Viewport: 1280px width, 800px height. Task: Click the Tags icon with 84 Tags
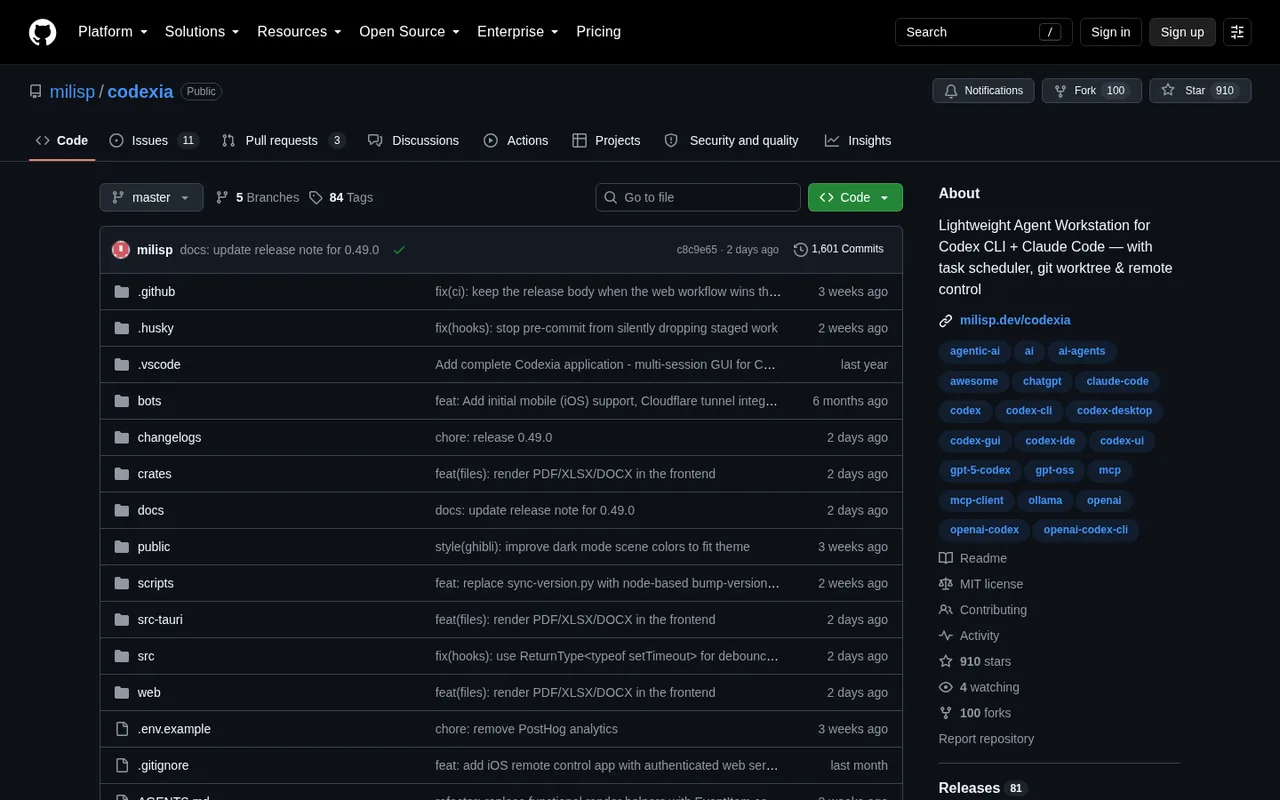tap(316, 197)
